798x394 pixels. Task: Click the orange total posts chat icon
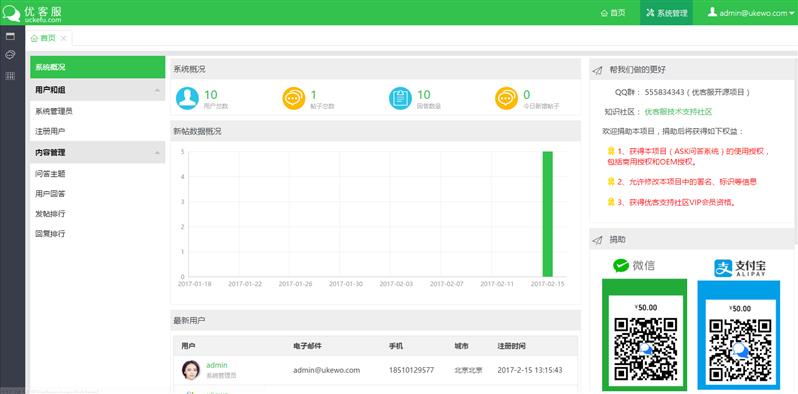point(294,98)
